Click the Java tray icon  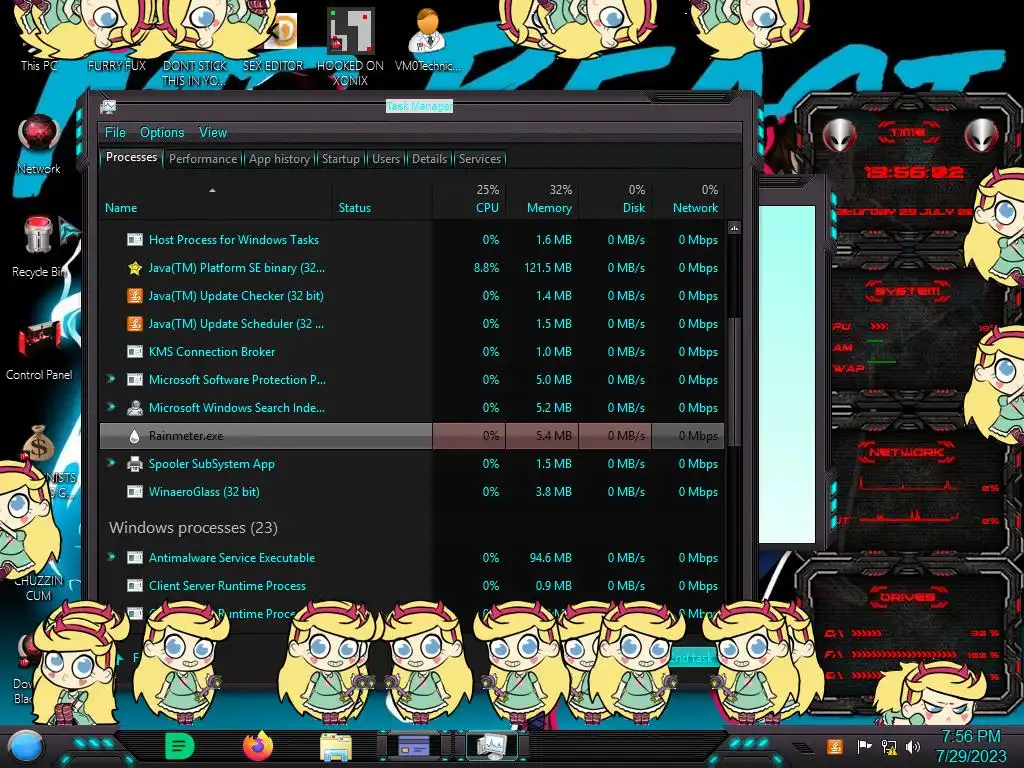(835, 746)
